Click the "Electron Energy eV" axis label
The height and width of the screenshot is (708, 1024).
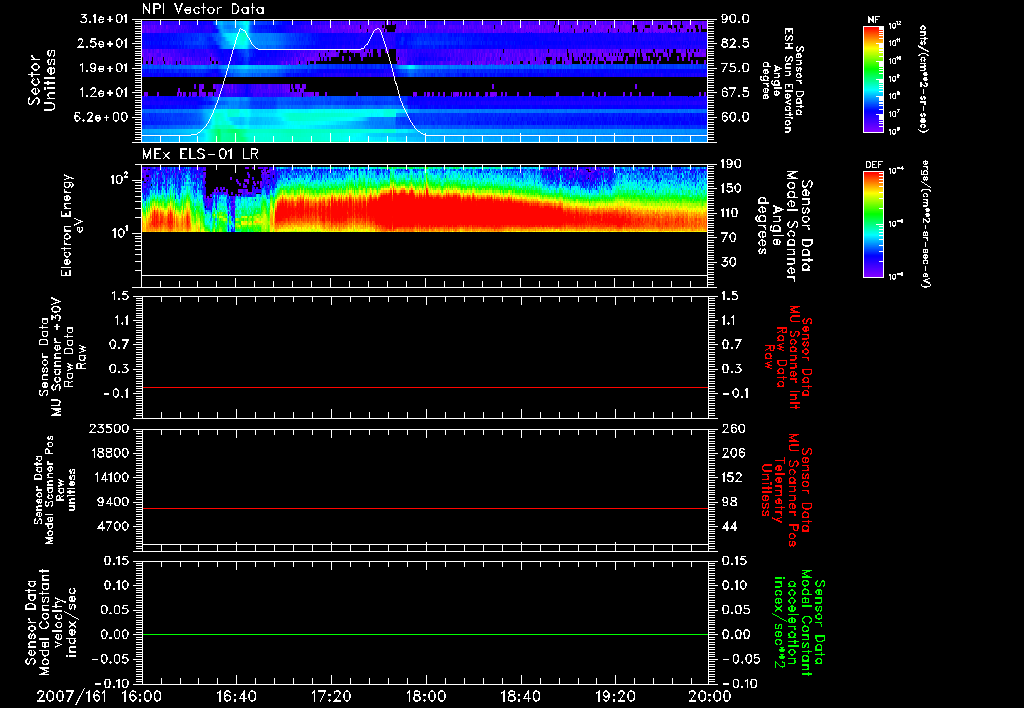coord(73,225)
